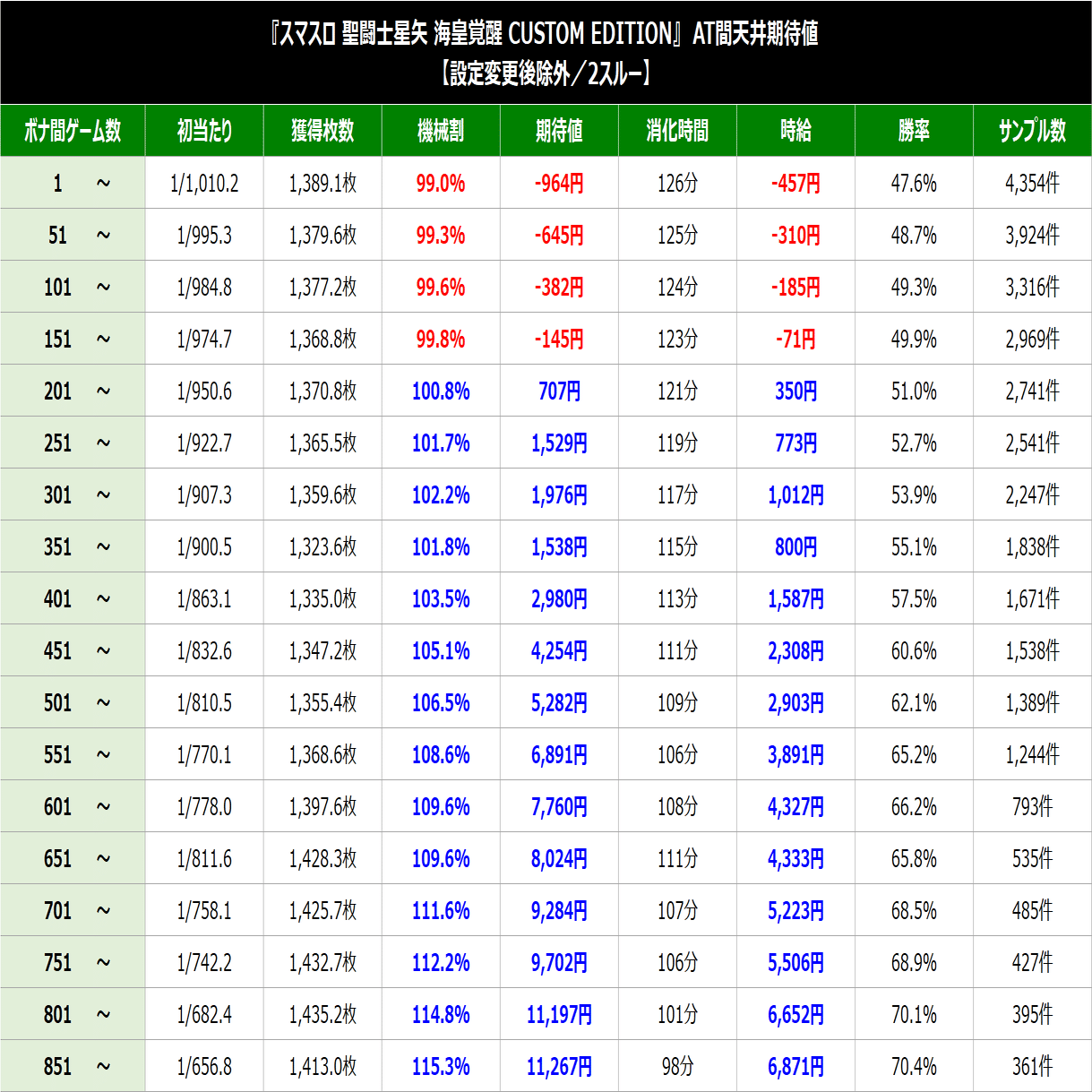1092x1092 pixels.
Task: Click the 1/863.1 first-hit cell
Action: coord(204,599)
